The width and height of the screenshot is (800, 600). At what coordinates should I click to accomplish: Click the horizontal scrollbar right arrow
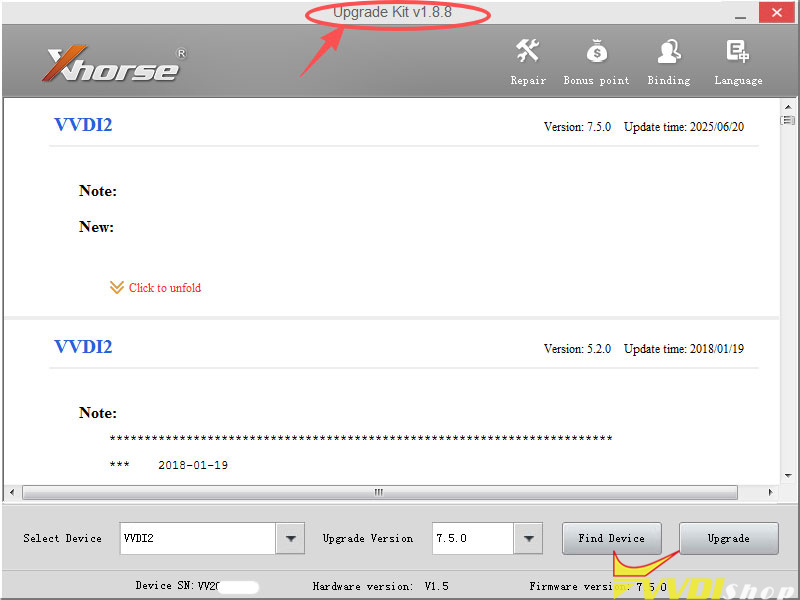coord(770,493)
